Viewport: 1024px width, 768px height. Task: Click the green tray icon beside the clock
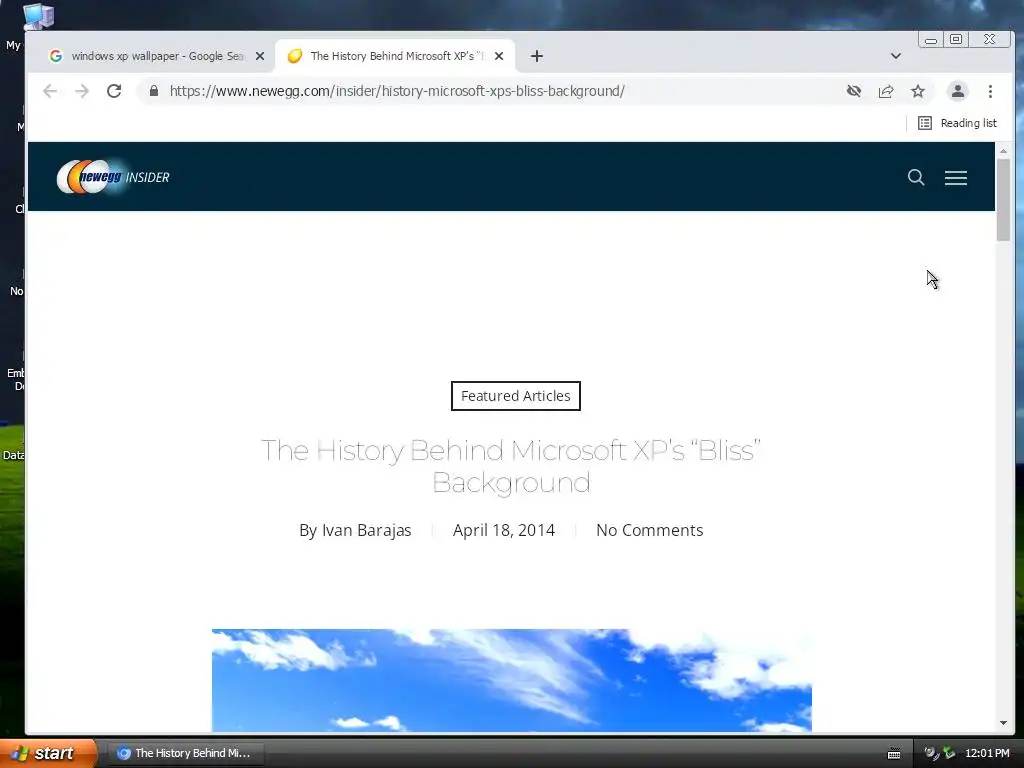(949, 753)
